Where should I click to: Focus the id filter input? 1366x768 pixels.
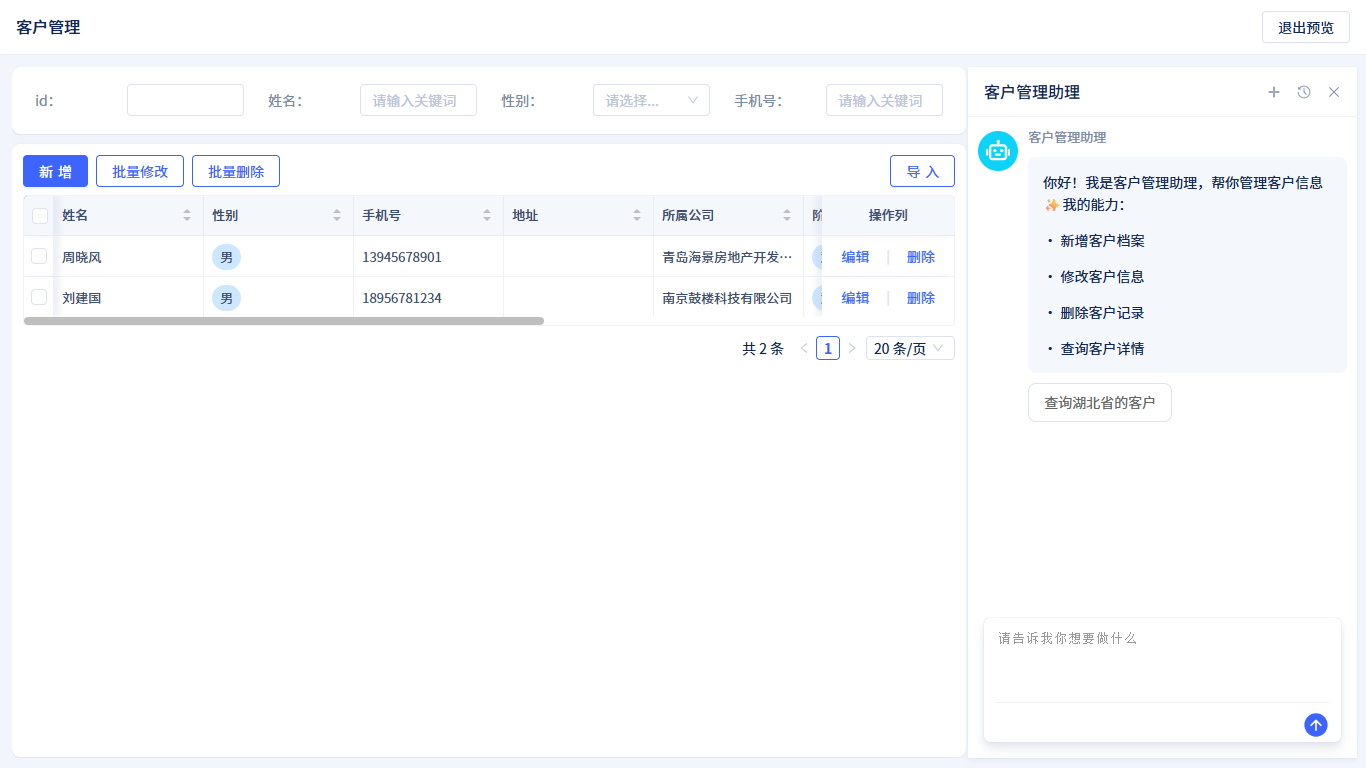point(185,100)
